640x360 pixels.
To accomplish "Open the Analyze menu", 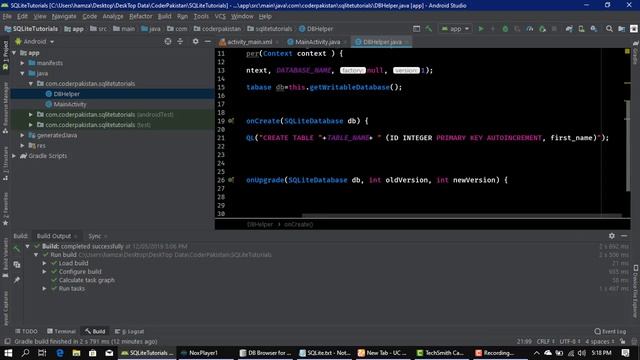I will tap(113, 16).
